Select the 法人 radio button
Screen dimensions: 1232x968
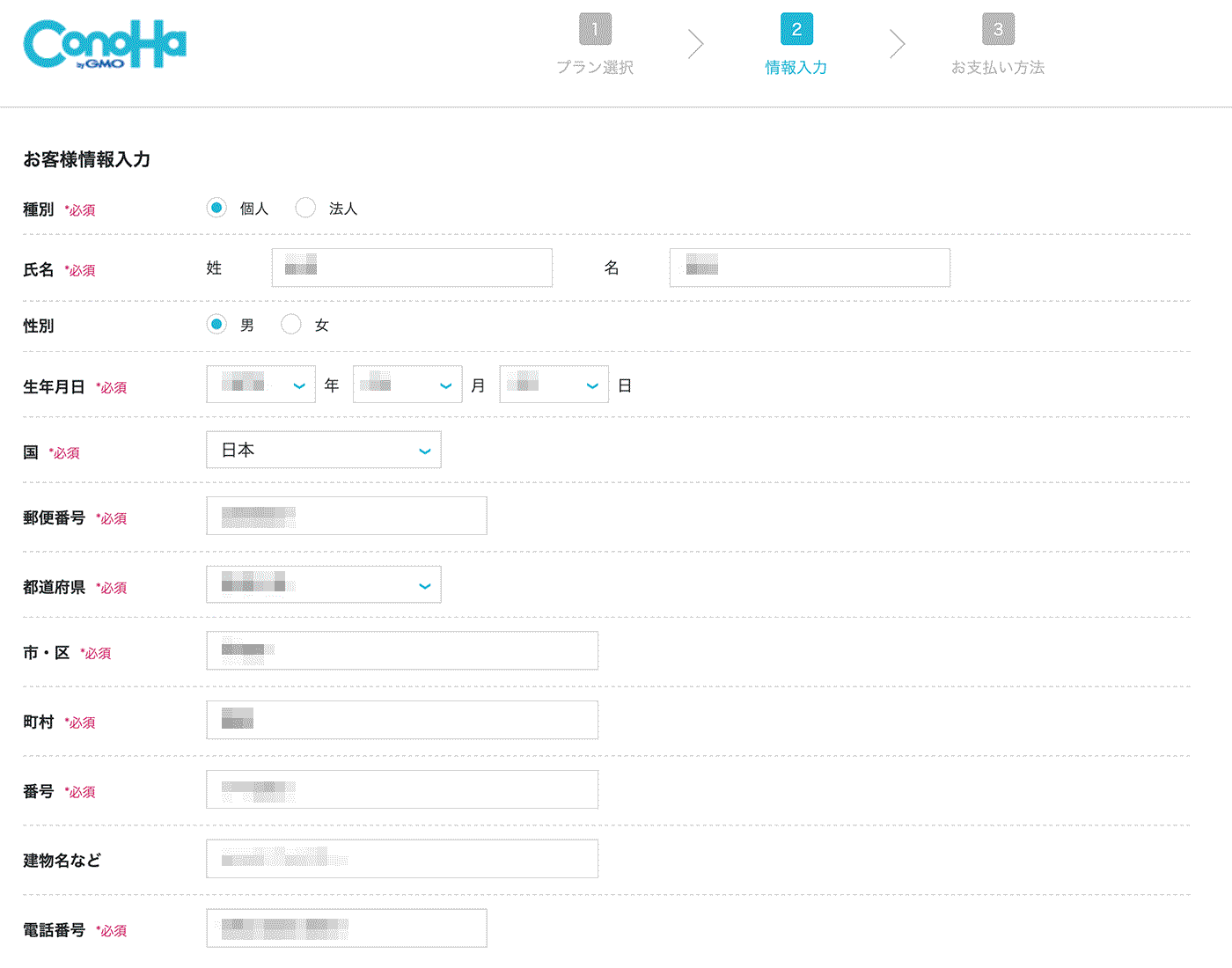305,209
